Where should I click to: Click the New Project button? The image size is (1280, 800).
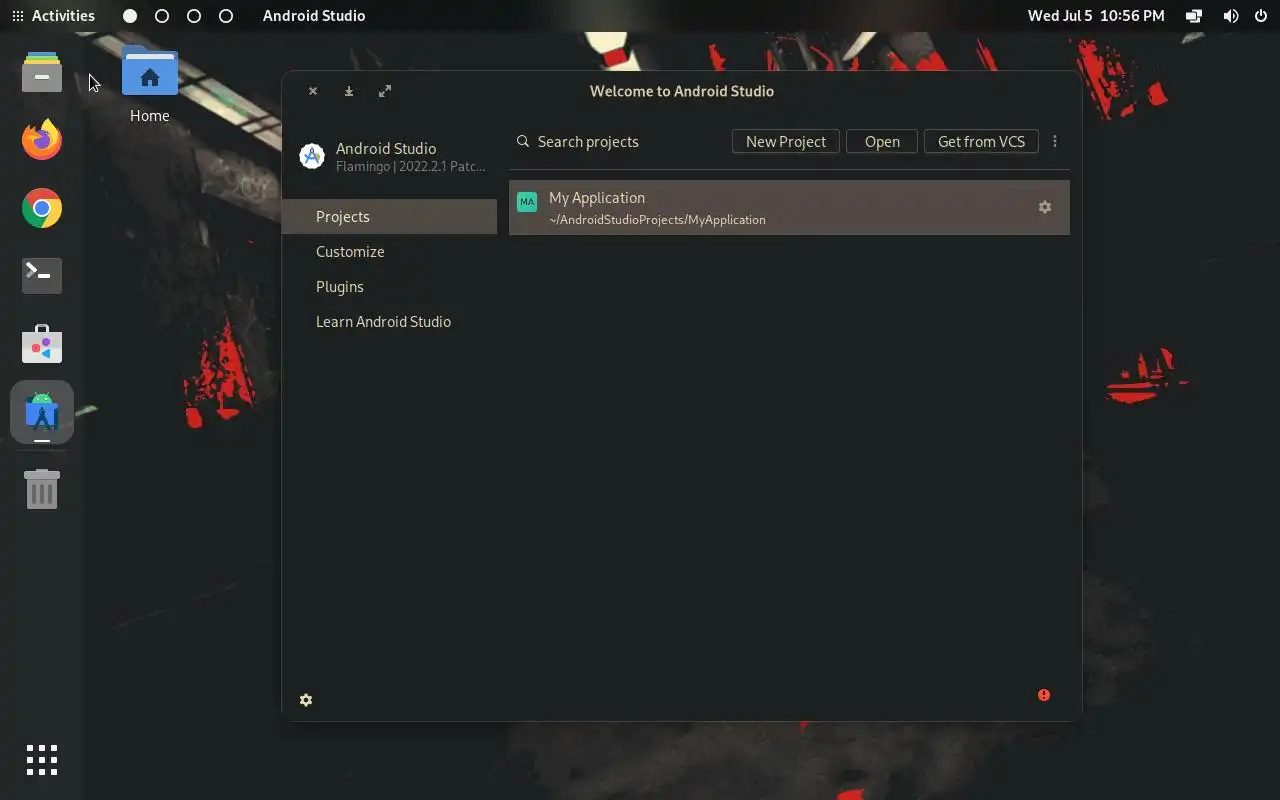[786, 141]
